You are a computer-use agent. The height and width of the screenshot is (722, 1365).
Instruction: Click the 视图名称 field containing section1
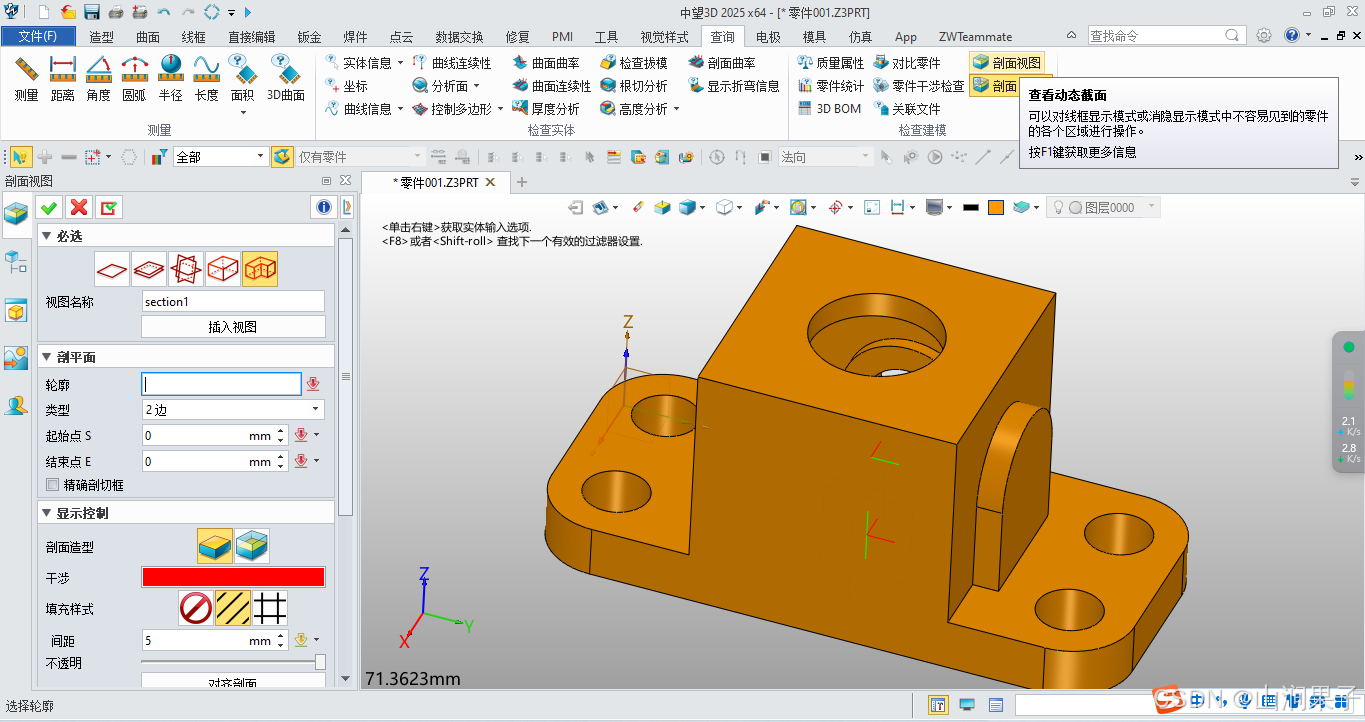pyautogui.click(x=233, y=301)
